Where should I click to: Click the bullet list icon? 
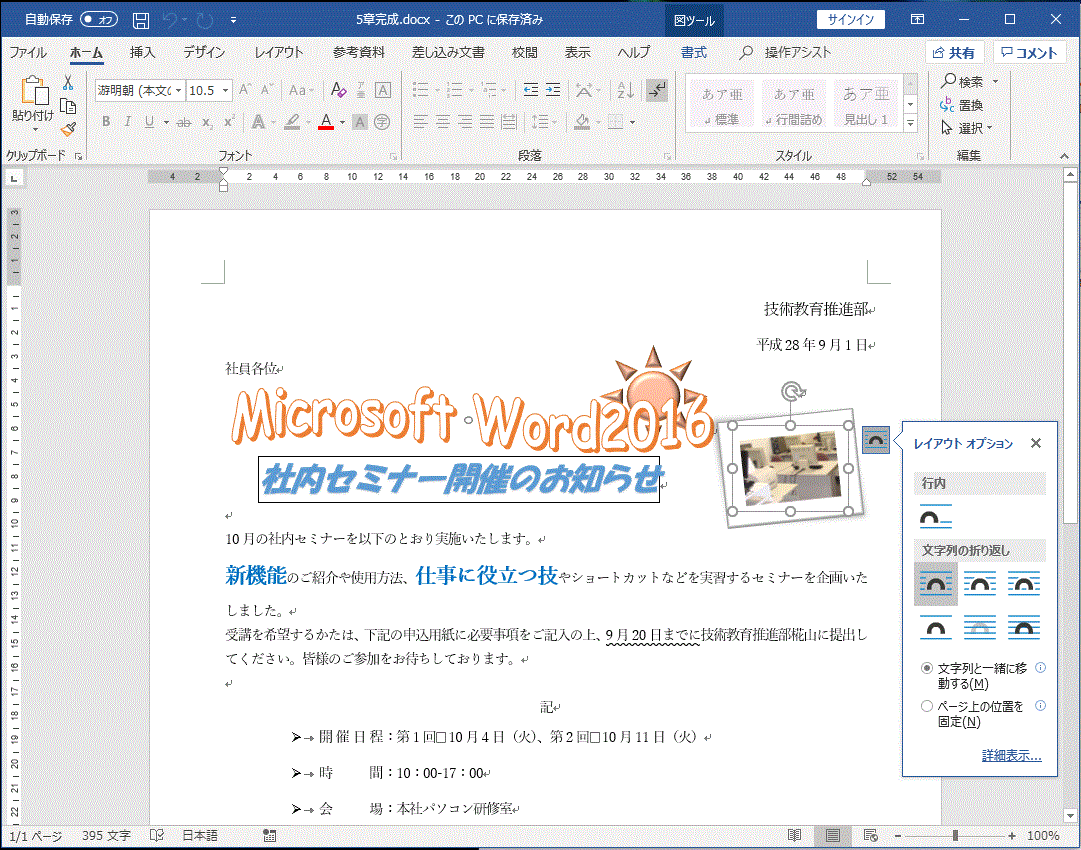point(420,90)
